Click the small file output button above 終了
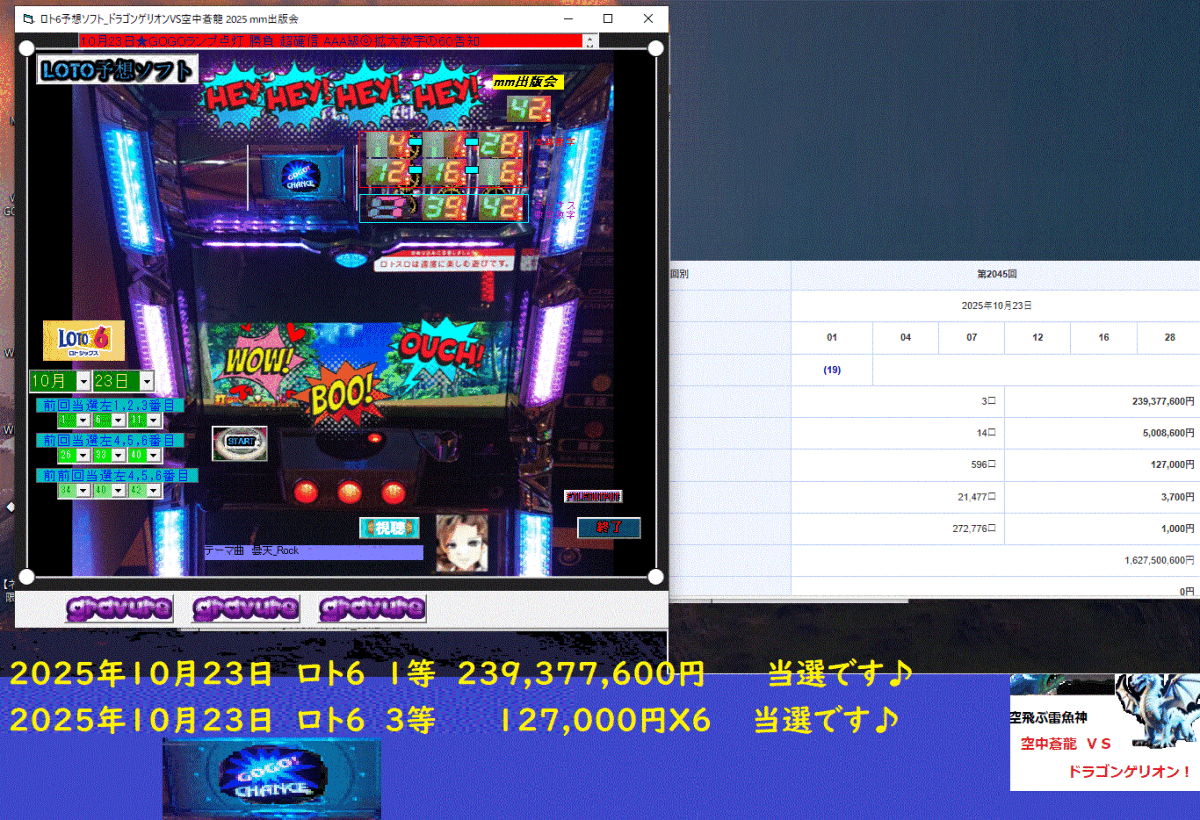 (x=593, y=496)
